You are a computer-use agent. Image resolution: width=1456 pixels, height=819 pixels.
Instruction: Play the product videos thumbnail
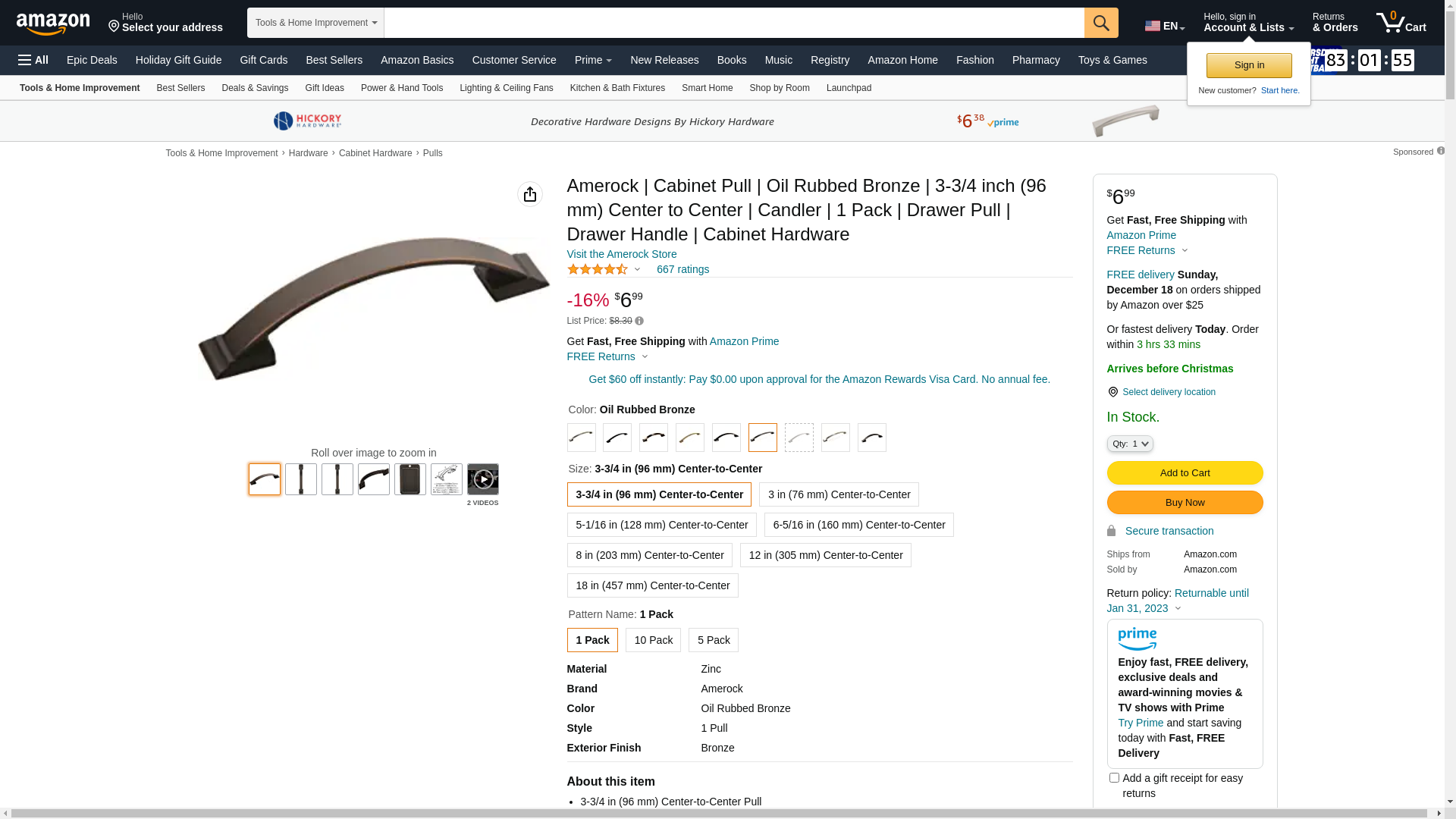coord(483,479)
